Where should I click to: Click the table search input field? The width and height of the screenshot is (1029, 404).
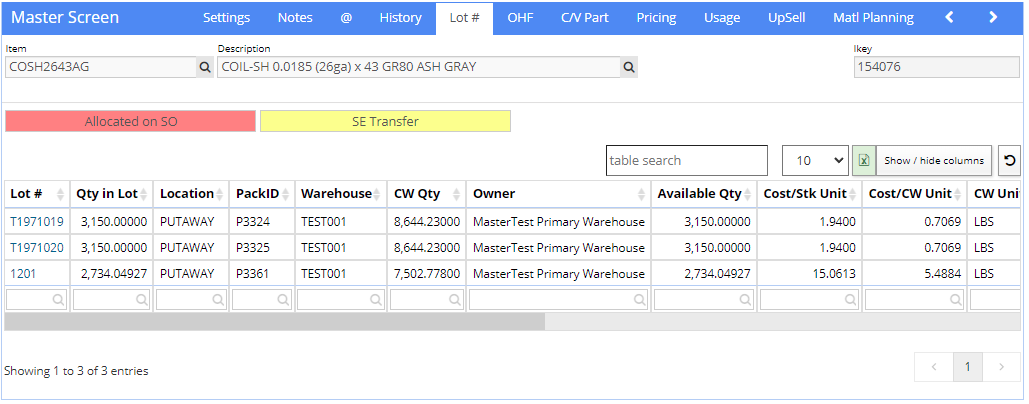click(686, 161)
